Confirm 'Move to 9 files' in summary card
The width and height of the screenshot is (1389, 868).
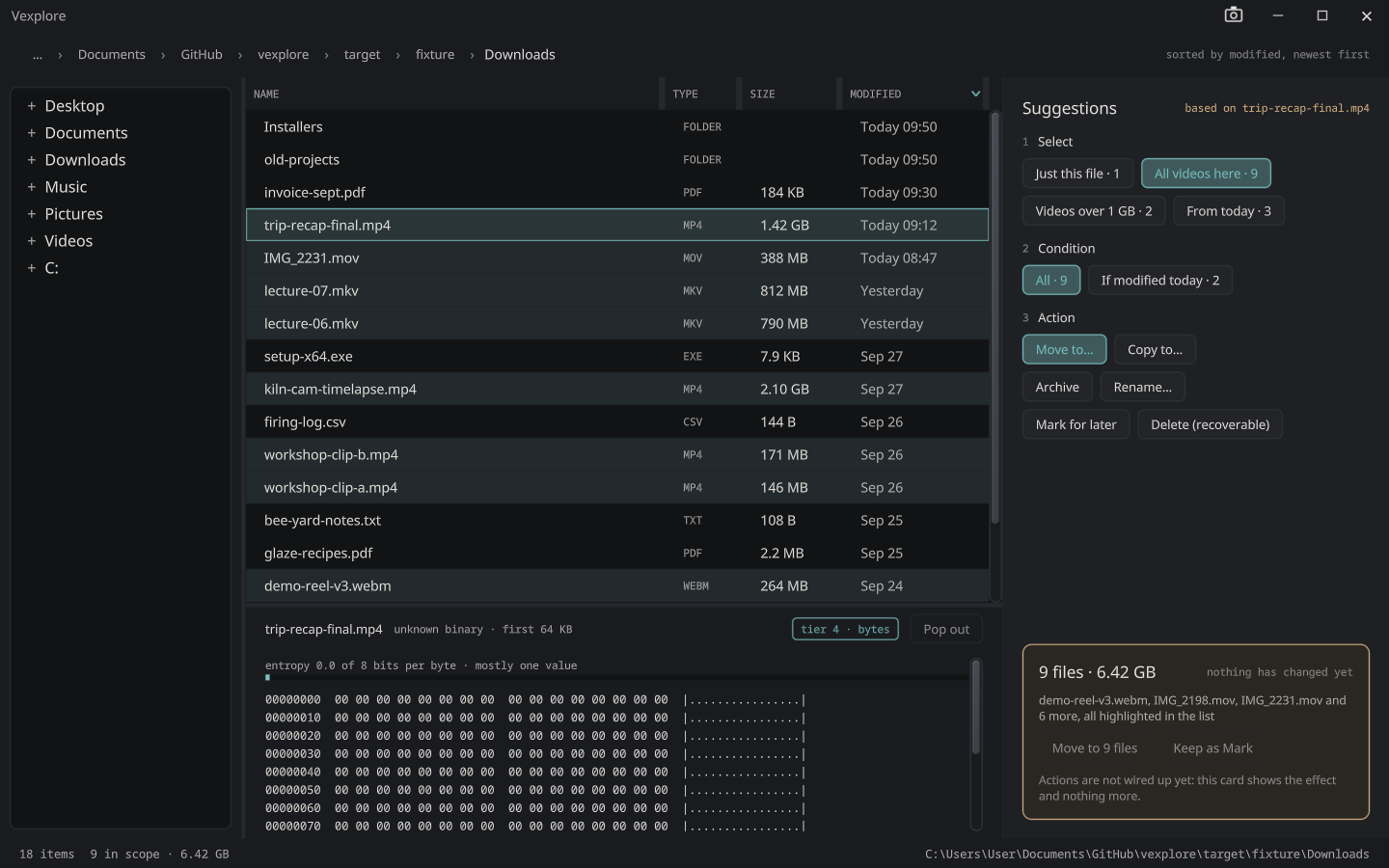[x=1095, y=748]
